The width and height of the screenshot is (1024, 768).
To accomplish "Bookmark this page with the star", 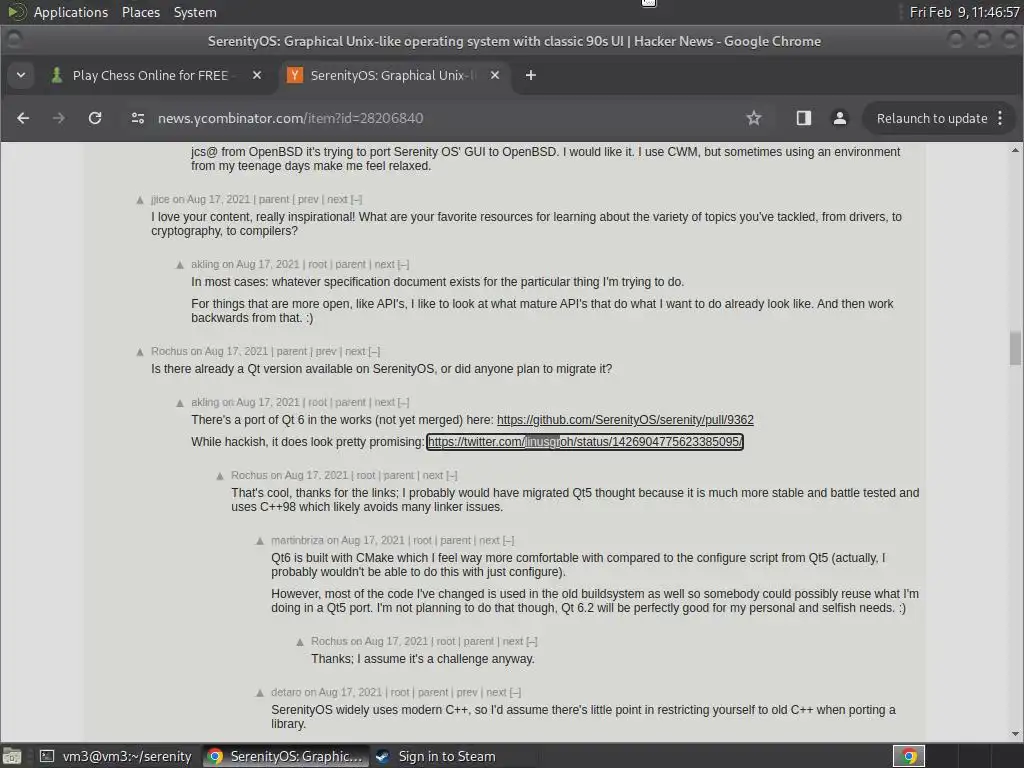I will [x=754, y=118].
